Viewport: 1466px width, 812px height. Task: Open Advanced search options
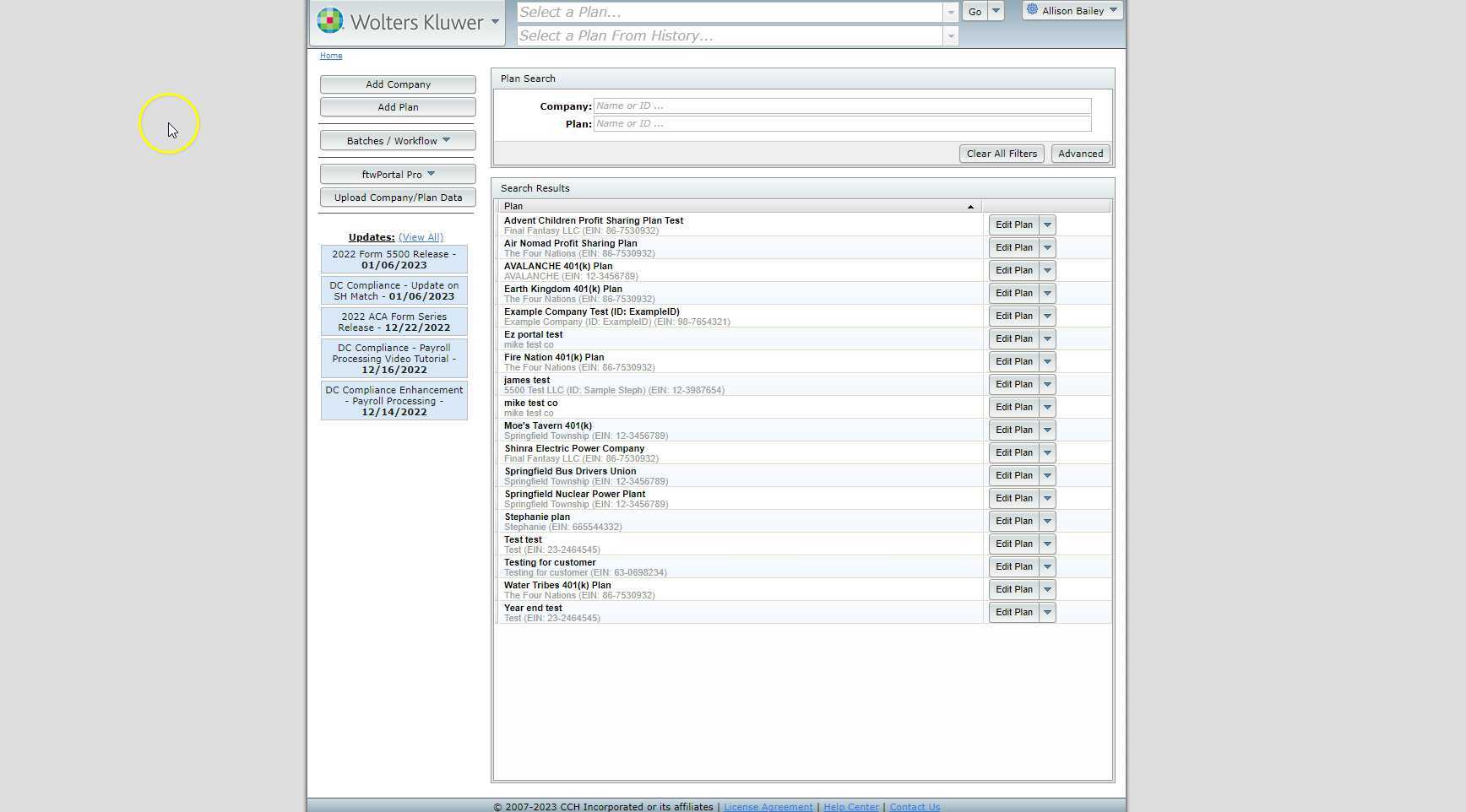coord(1080,153)
